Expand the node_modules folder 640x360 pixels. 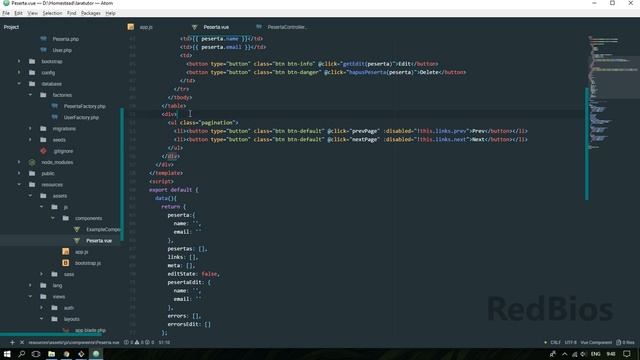click(x=19, y=162)
